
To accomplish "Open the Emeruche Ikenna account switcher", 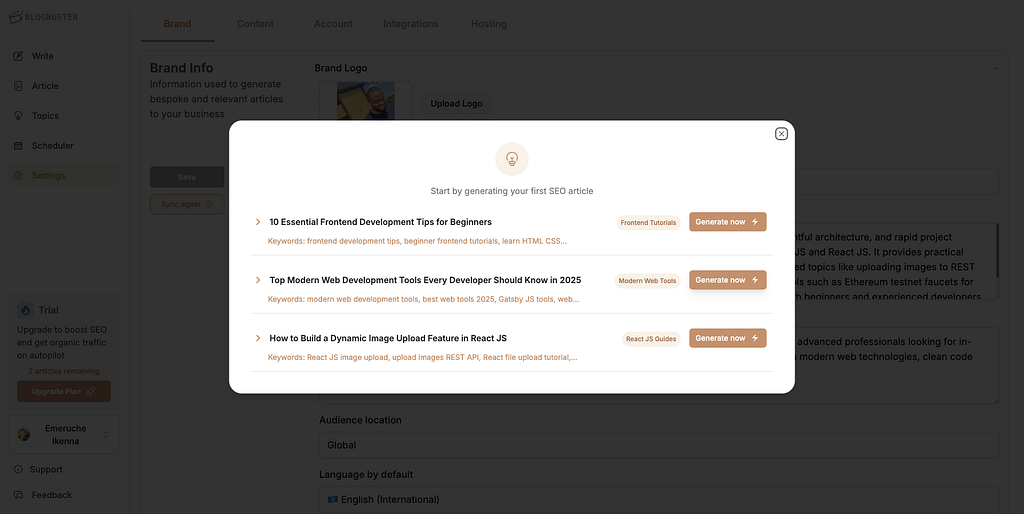I will pos(64,434).
